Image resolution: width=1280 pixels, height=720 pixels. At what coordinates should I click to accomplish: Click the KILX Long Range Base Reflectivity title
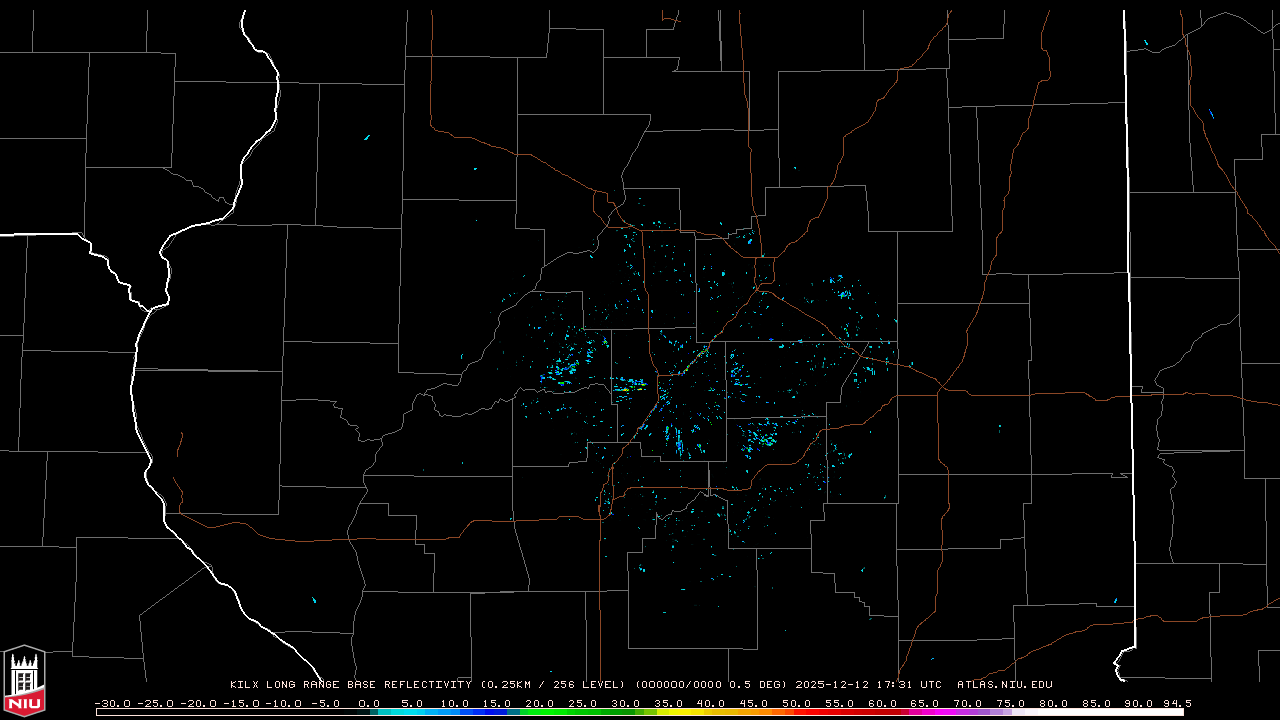click(x=350, y=685)
